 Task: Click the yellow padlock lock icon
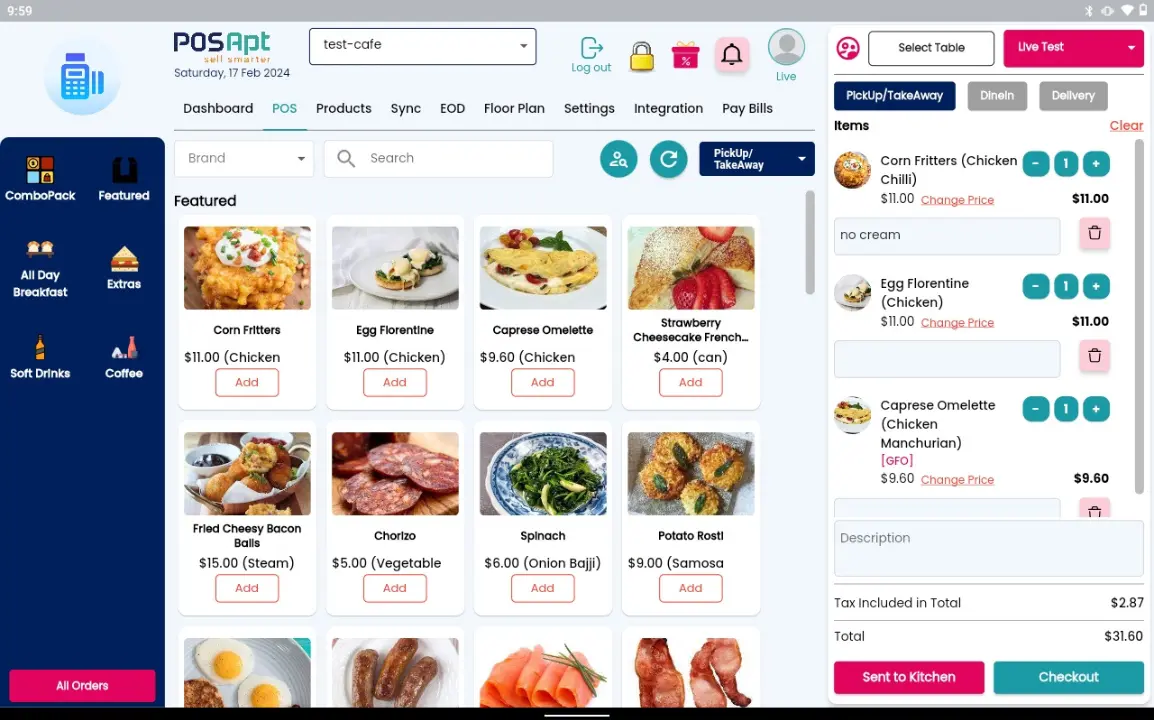tap(641, 56)
